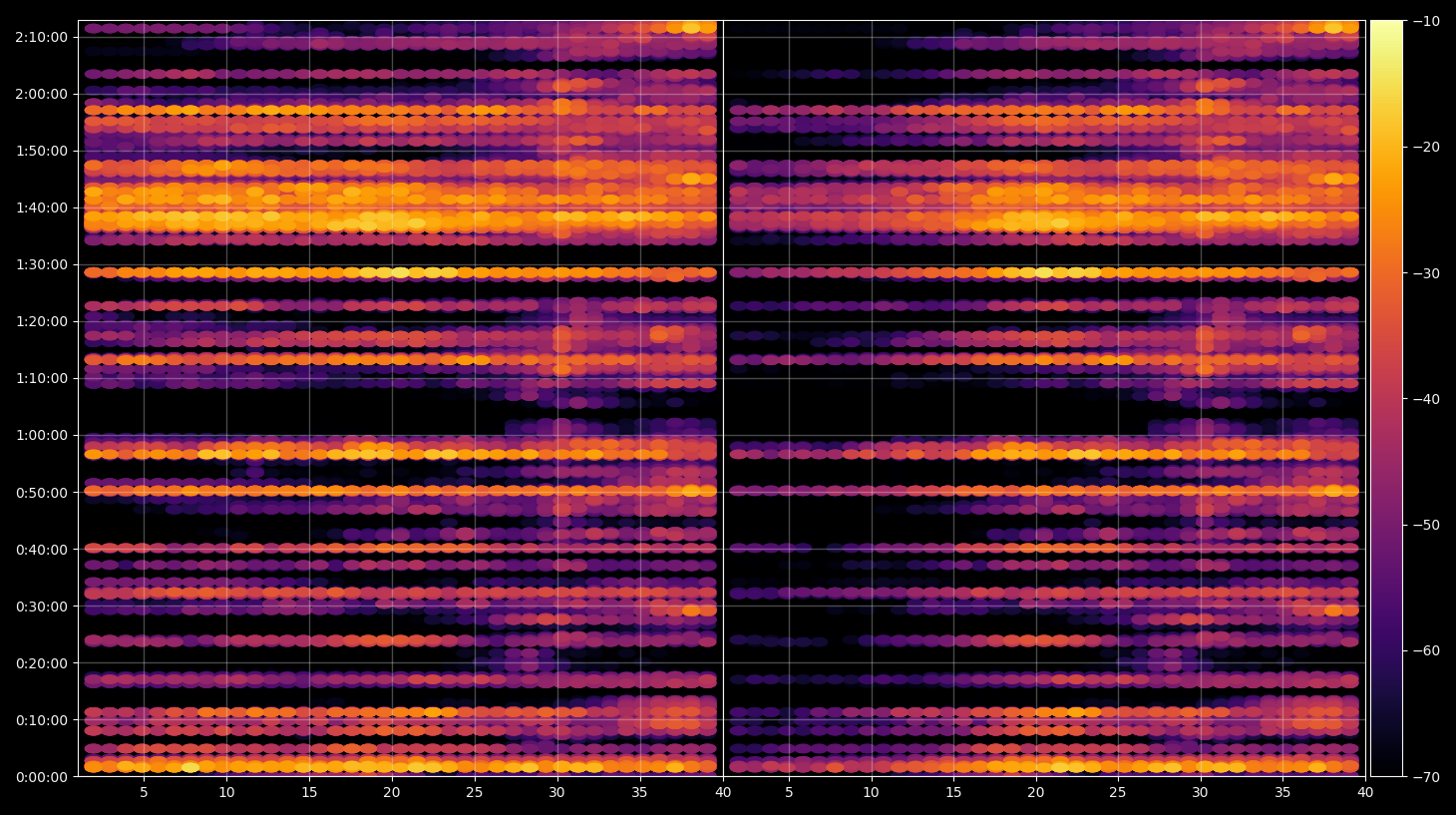Screen dimensions: 1456x815
Task: Select the −60 colorbar tick label
Action: click(x=1426, y=650)
